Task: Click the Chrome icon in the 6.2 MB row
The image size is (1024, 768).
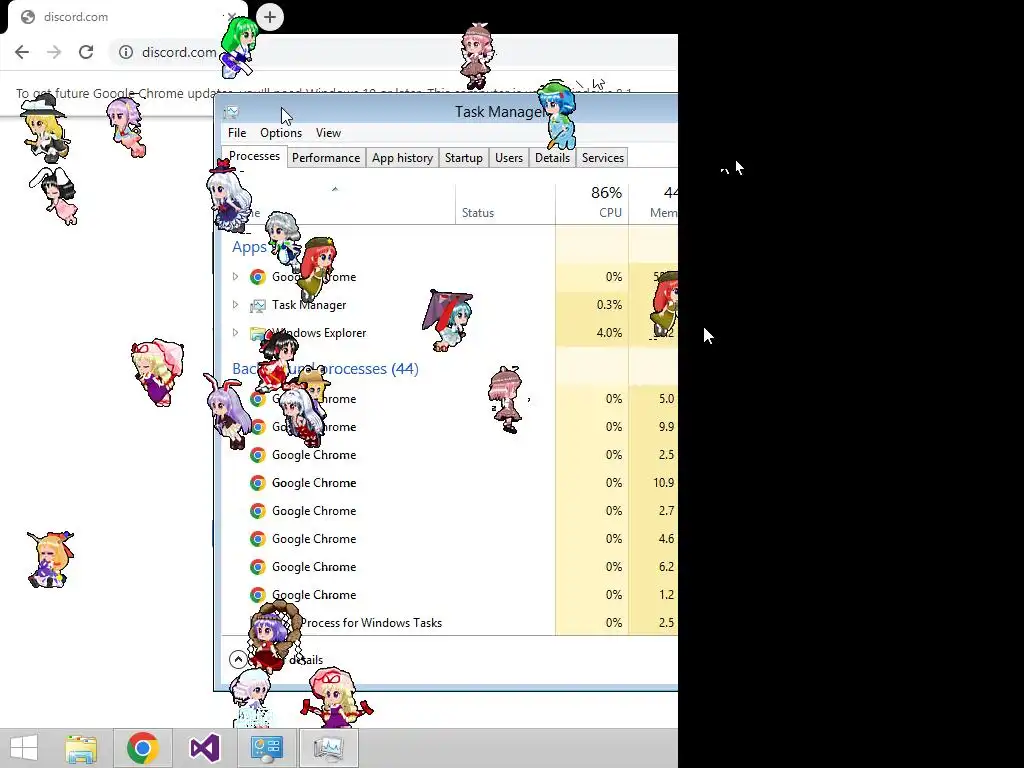Action: [x=258, y=567]
